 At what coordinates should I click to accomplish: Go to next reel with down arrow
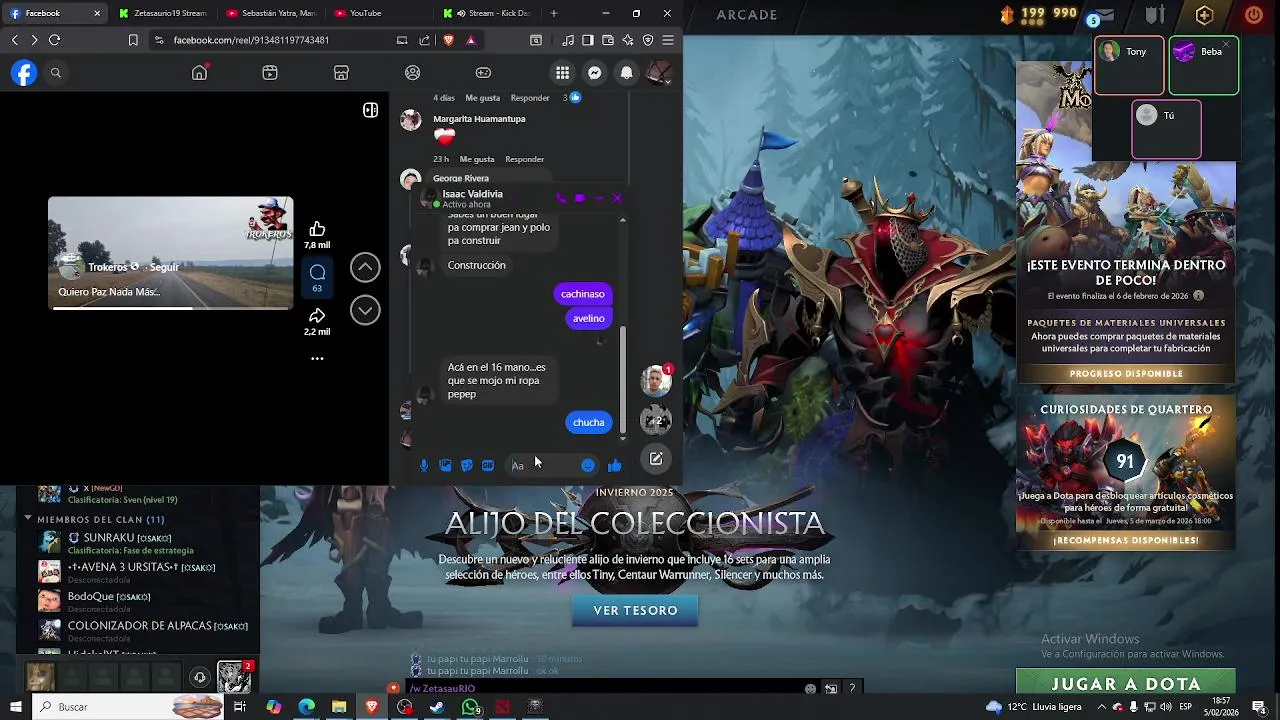365,311
